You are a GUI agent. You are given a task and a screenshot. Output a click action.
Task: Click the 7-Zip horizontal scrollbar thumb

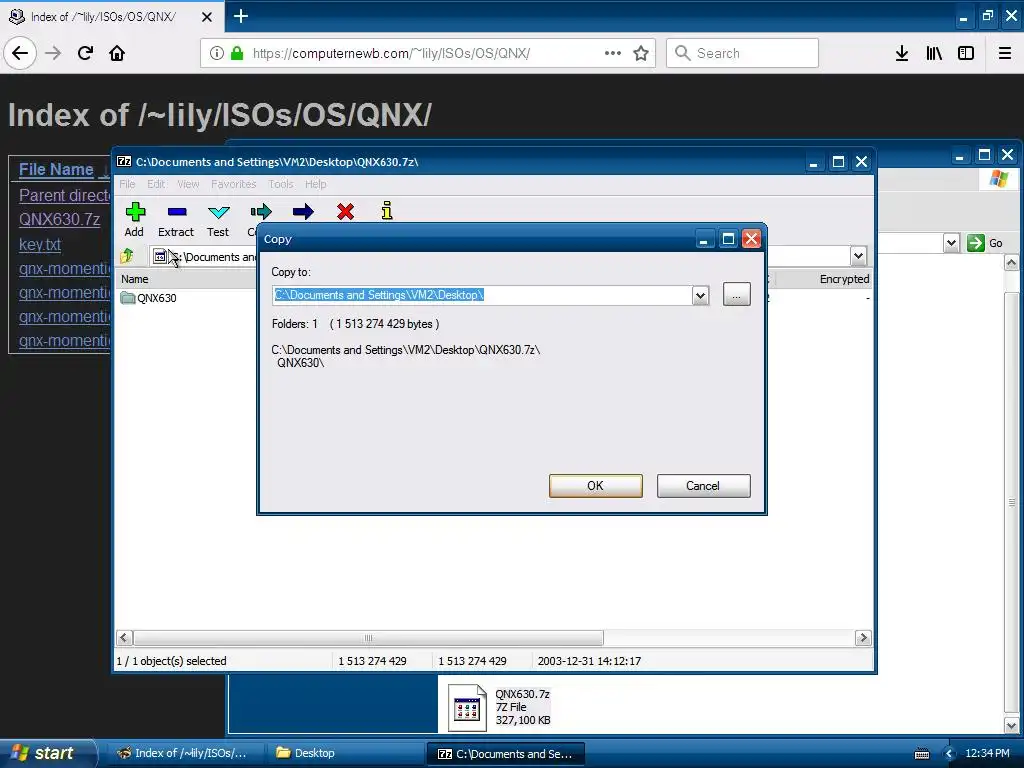point(368,638)
